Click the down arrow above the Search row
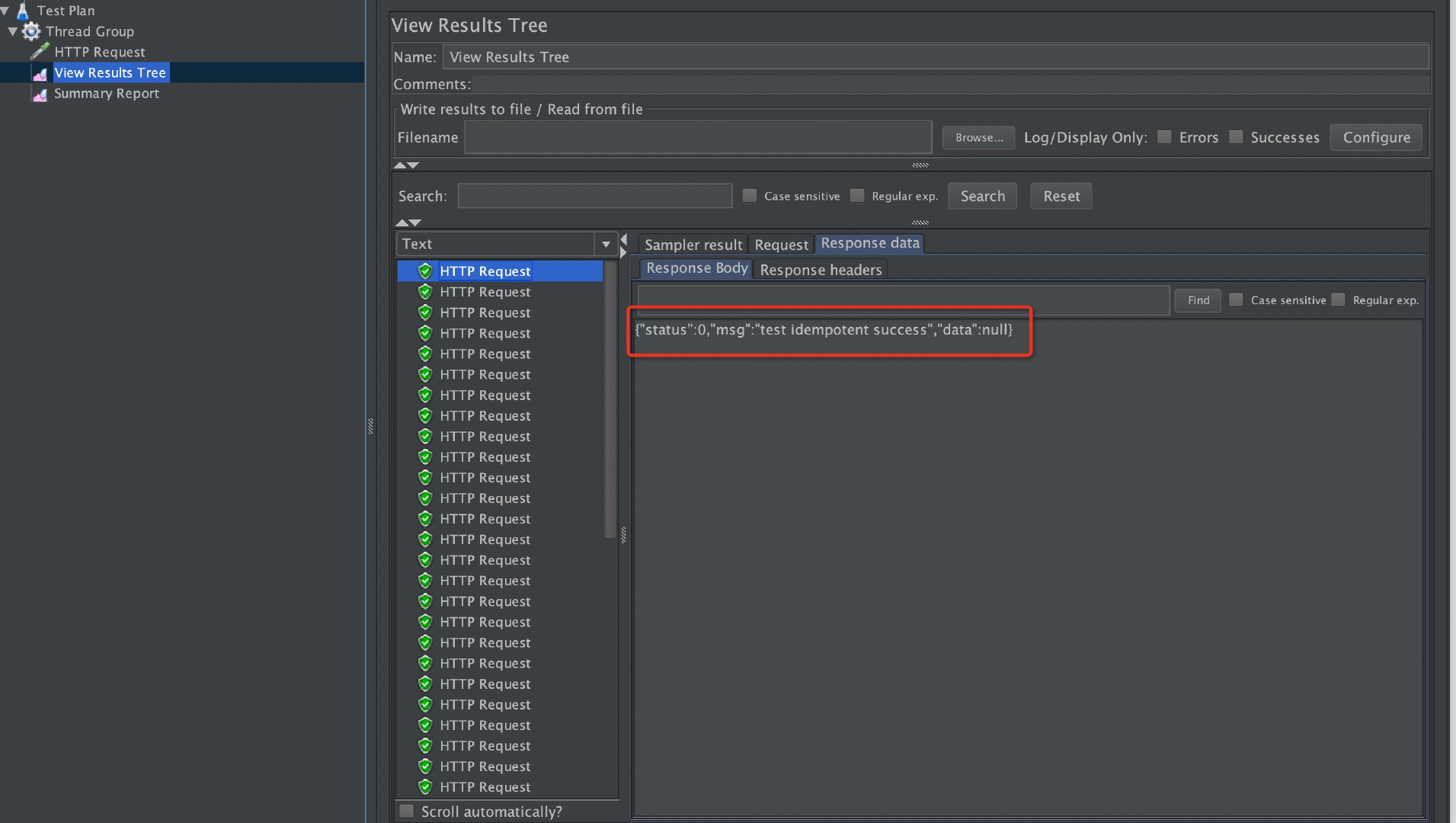The height and width of the screenshot is (823, 1456). pyautogui.click(x=413, y=165)
